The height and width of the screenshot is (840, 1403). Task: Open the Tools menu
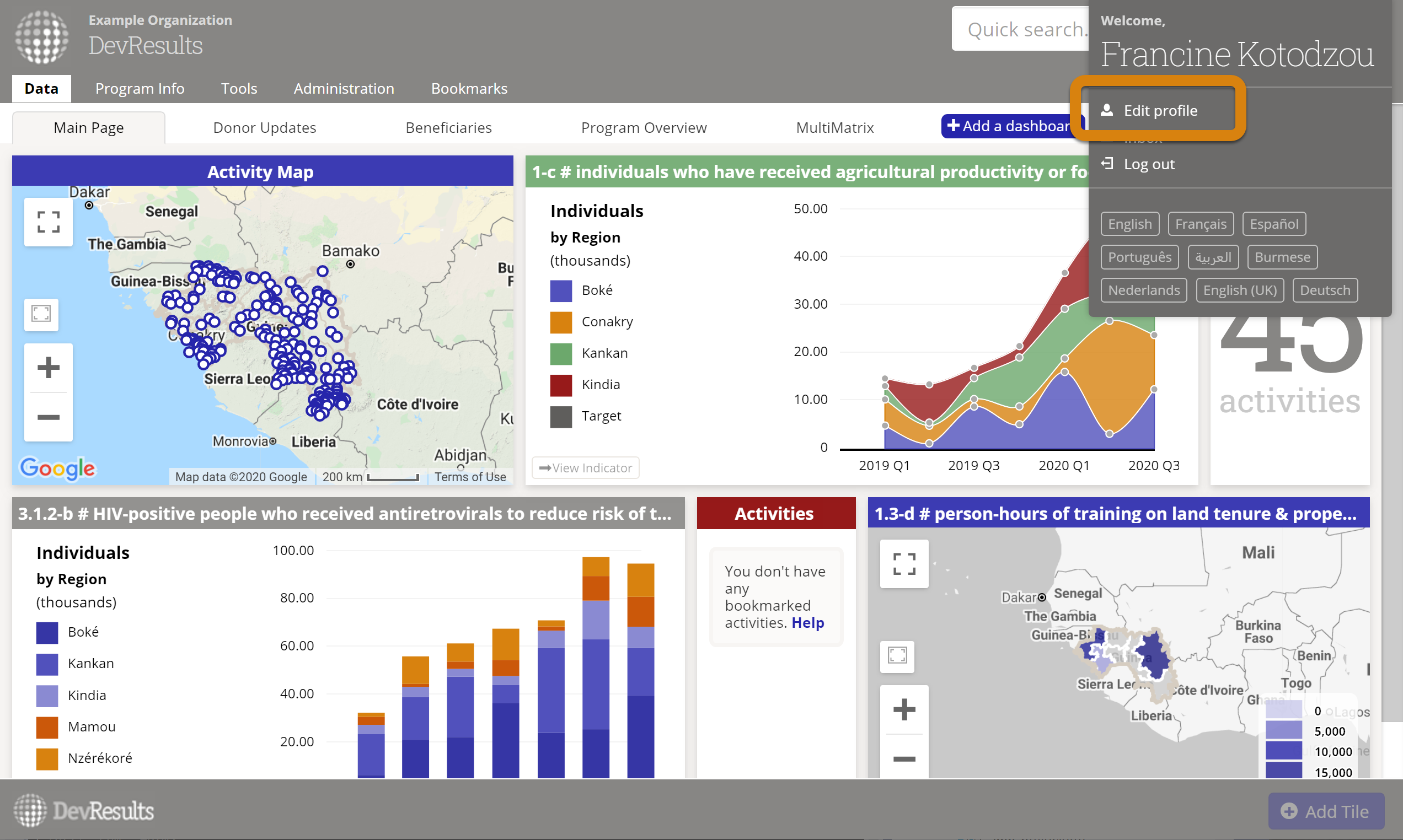(239, 89)
